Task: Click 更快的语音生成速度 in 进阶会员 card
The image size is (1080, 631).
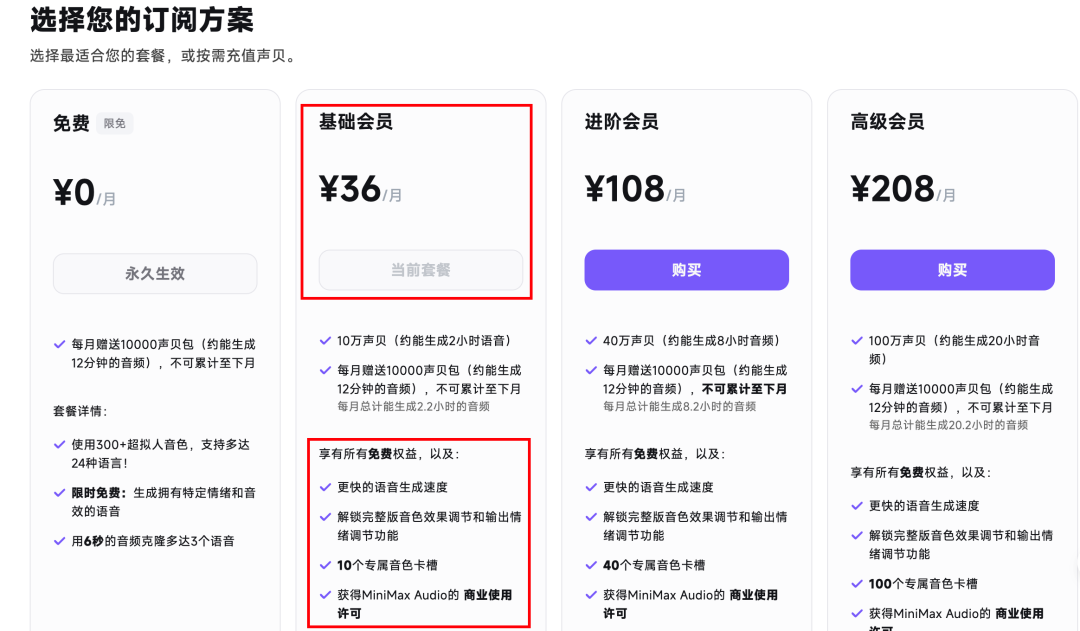Action: [x=658, y=487]
